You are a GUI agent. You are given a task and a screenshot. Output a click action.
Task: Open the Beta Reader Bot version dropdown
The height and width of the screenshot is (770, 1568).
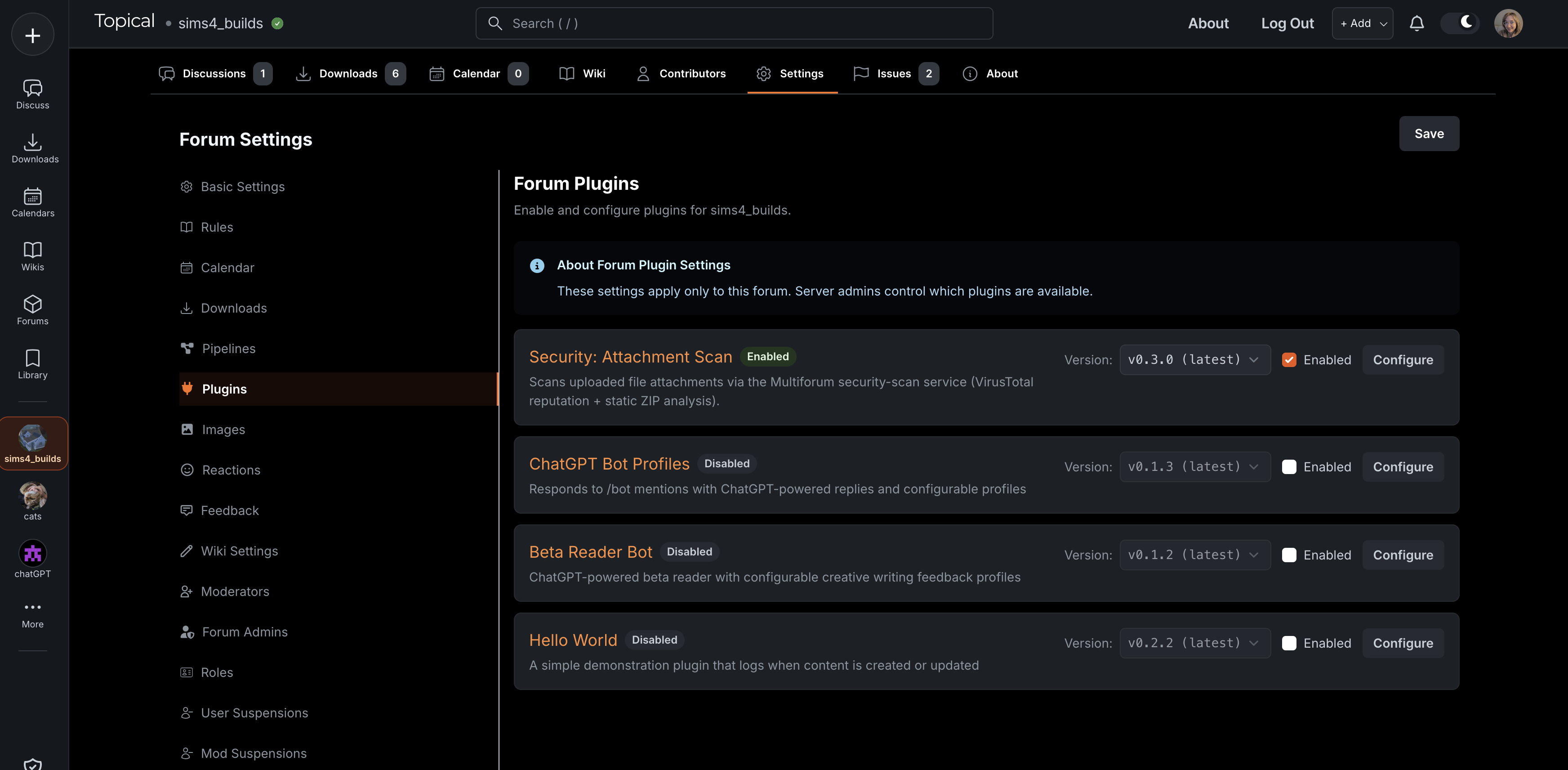[x=1194, y=555]
